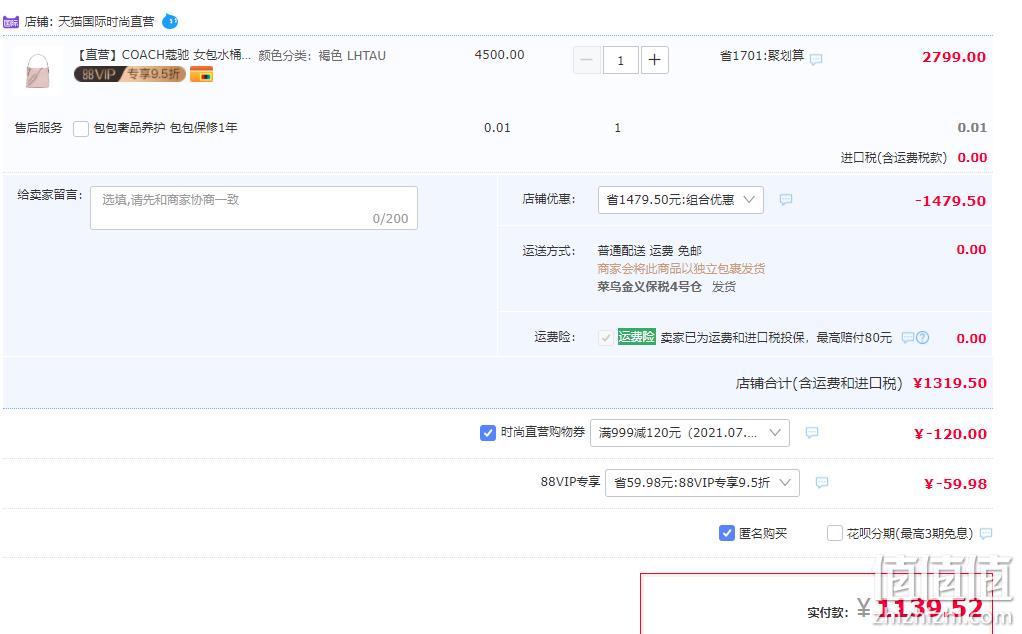This screenshot has height=634, width=1022.
Task: Click the Tmall International store logo icon
Action: point(11,22)
